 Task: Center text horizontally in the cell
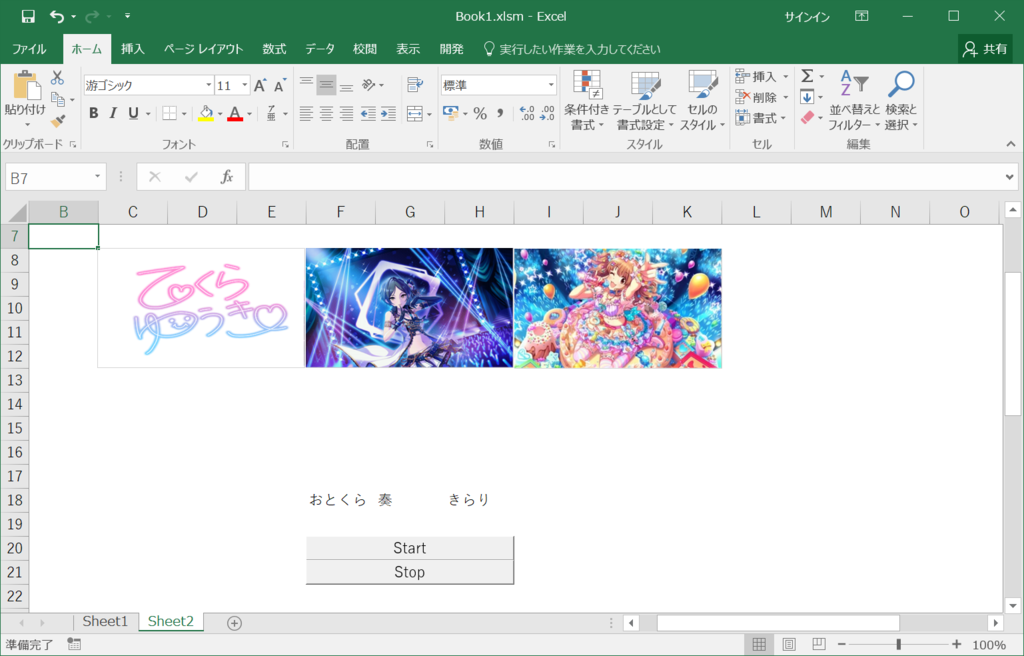[327, 114]
